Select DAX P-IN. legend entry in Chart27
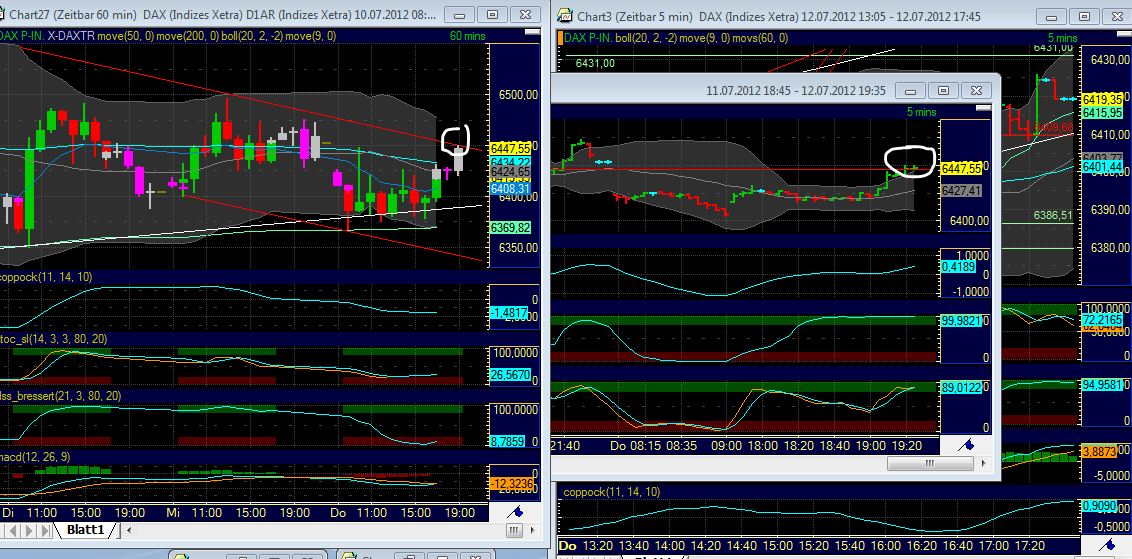The height and width of the screenshot is (559, 1132). point(22,35)
